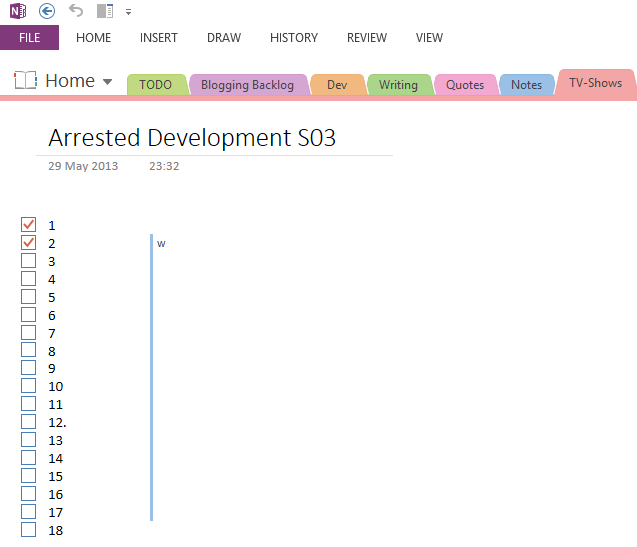The width and height of the screenshot is (637, 547).
Task: Open the TODO section tab
Action: [x=156, y=85]
